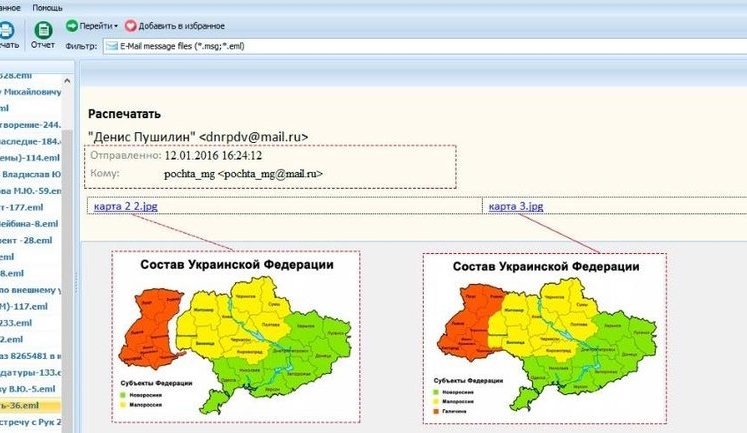The height and width of the screenshot is (433, 747).
Task: Select file ending with творение-244
Action: tap(30, 125)
